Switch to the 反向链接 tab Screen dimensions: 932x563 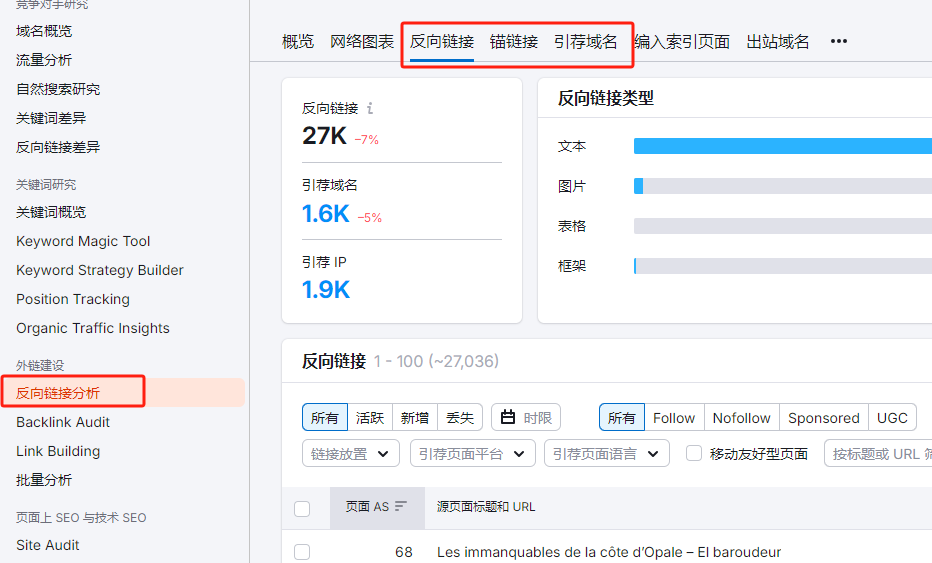click(x=442, y=42)
